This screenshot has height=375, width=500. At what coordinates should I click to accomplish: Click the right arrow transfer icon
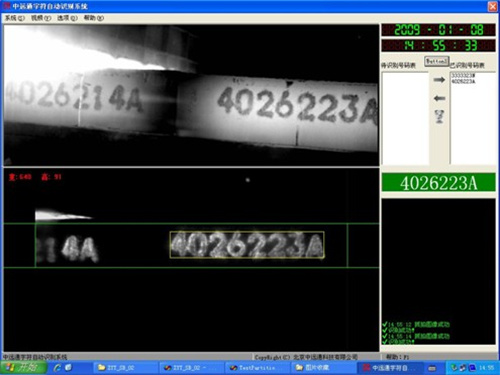pos(439,80)
